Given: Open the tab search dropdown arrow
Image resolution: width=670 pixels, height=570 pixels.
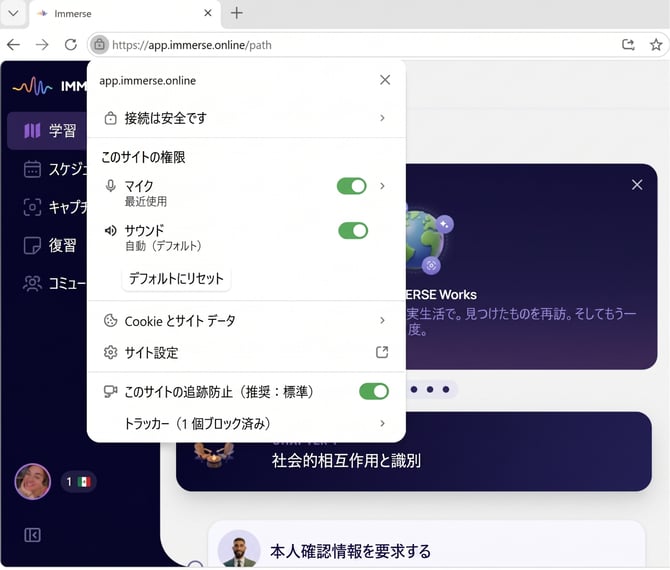Looking at the screenshot, I should (13, 13).
